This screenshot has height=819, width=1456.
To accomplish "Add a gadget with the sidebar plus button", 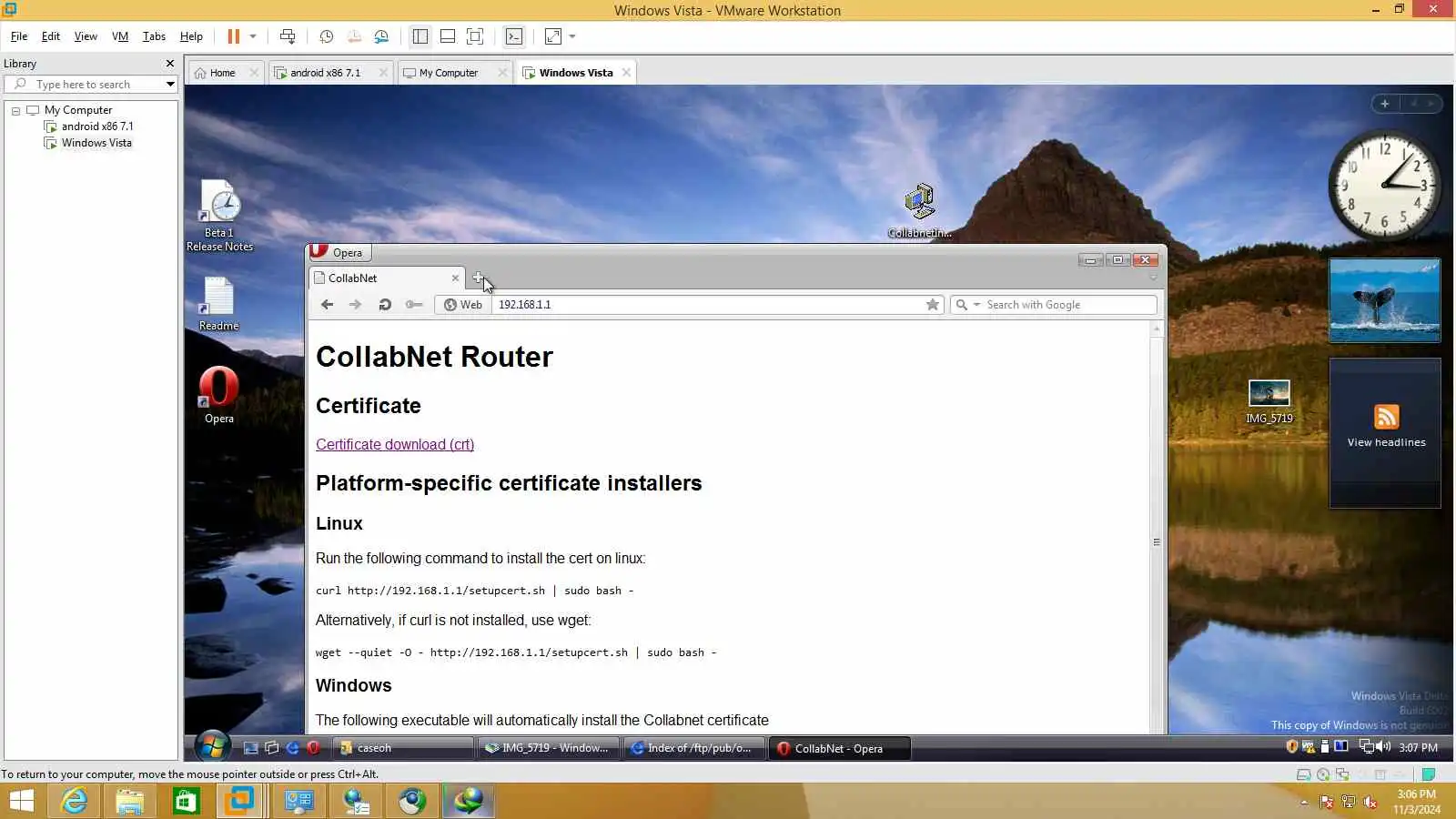I will (1385, 104).
